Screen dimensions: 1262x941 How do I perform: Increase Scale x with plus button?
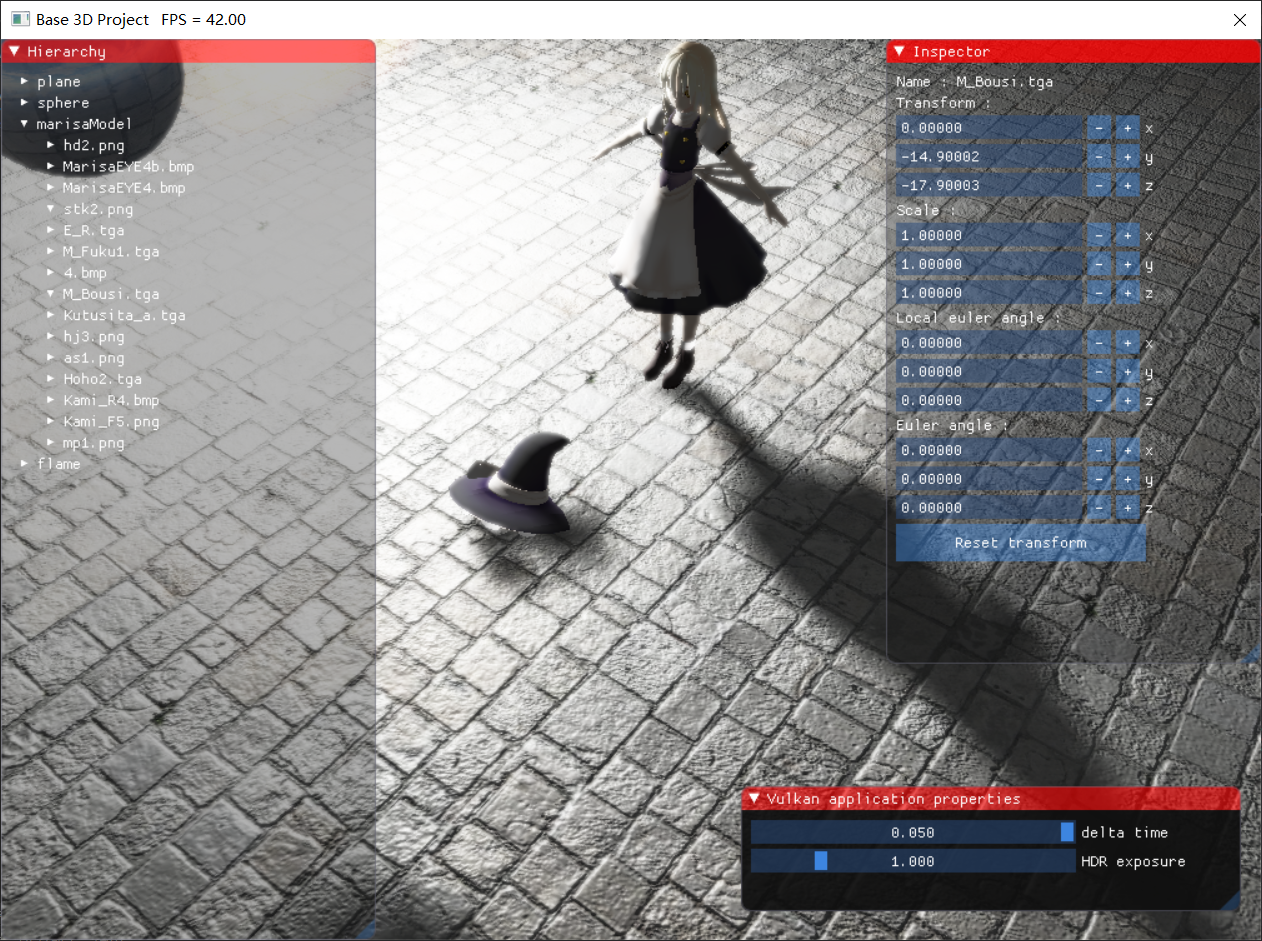tap(1127, 235)
